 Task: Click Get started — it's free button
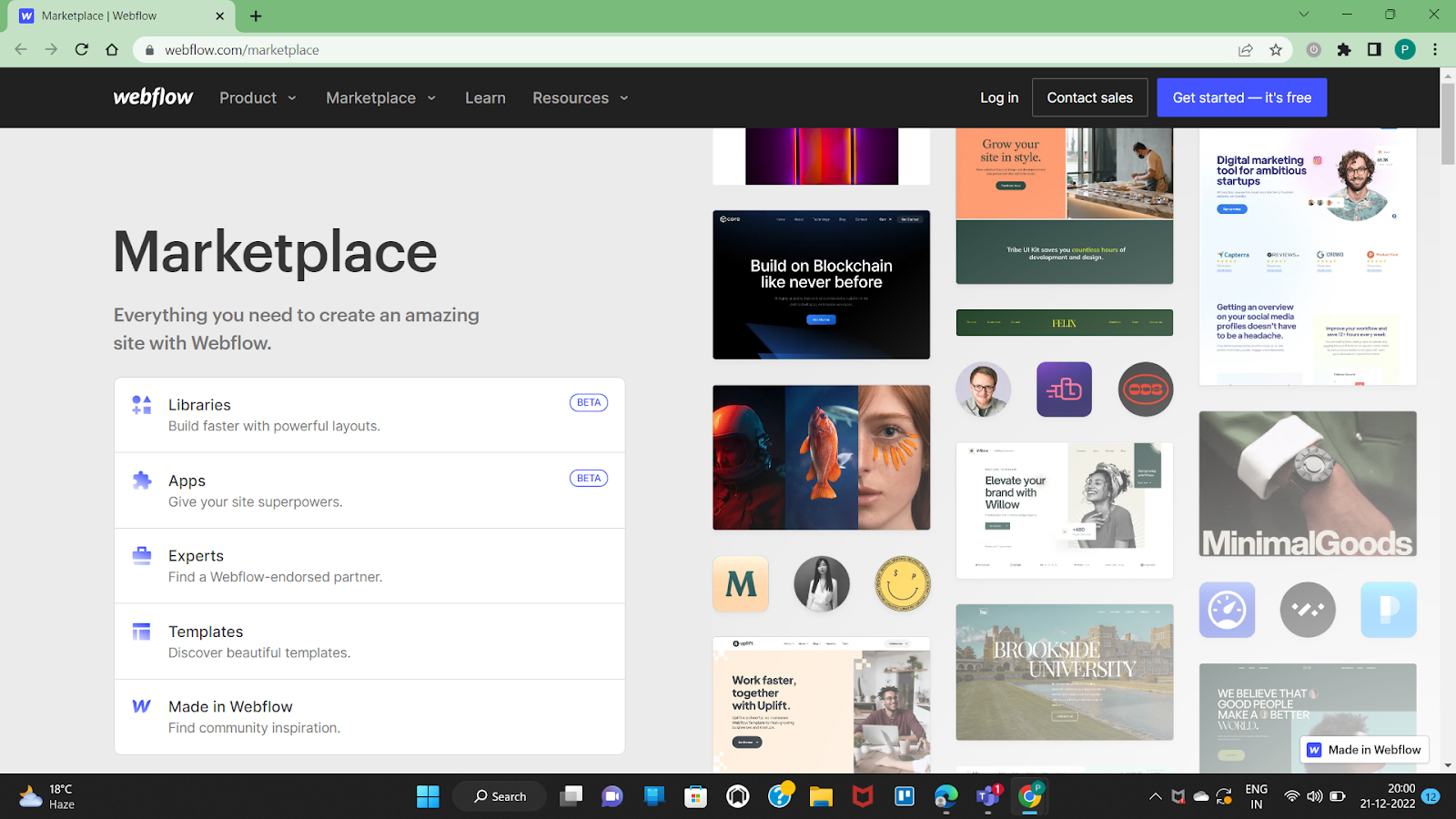coord(1241,97)
